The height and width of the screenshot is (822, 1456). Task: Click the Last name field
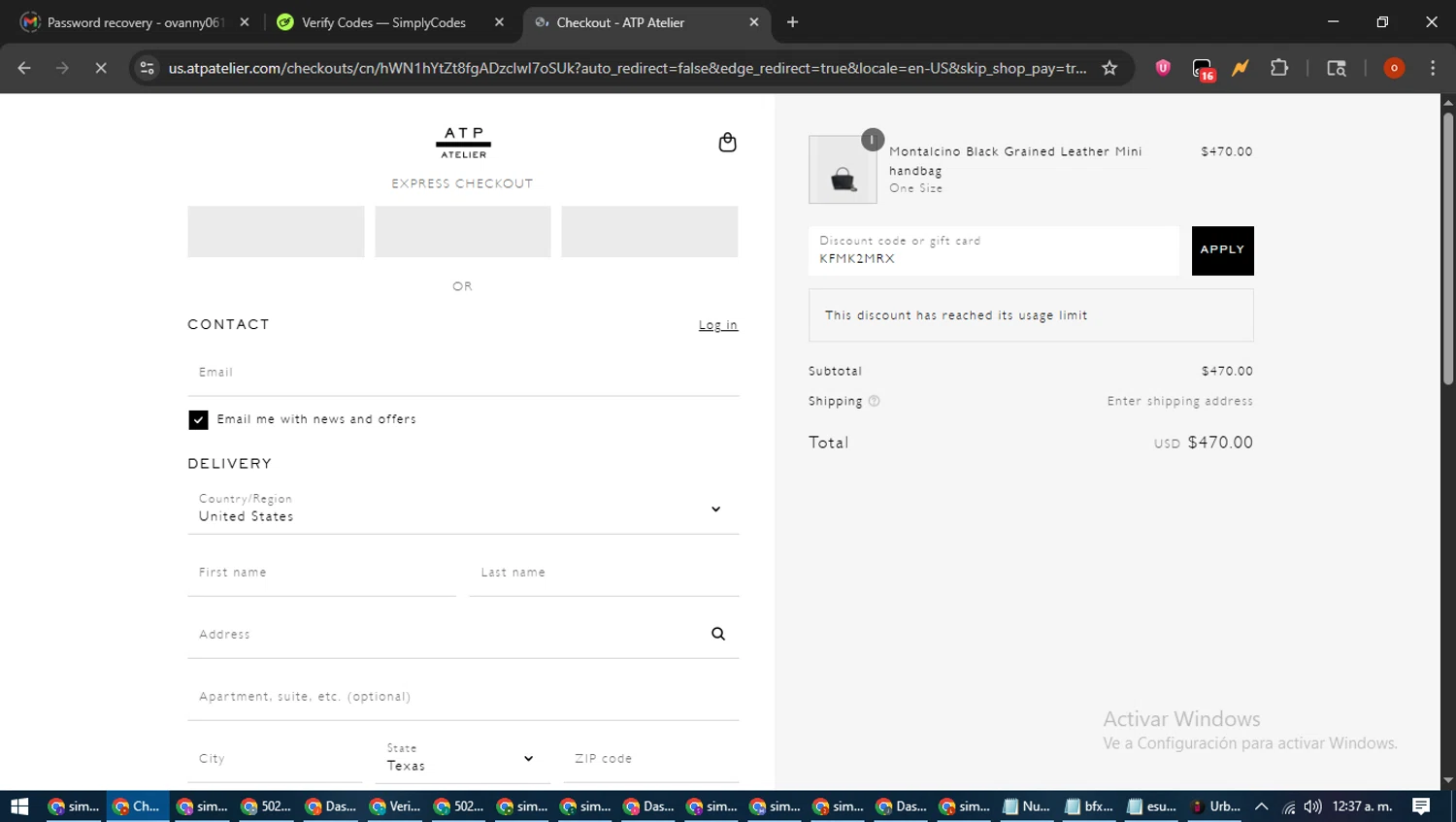pos(604,573)
